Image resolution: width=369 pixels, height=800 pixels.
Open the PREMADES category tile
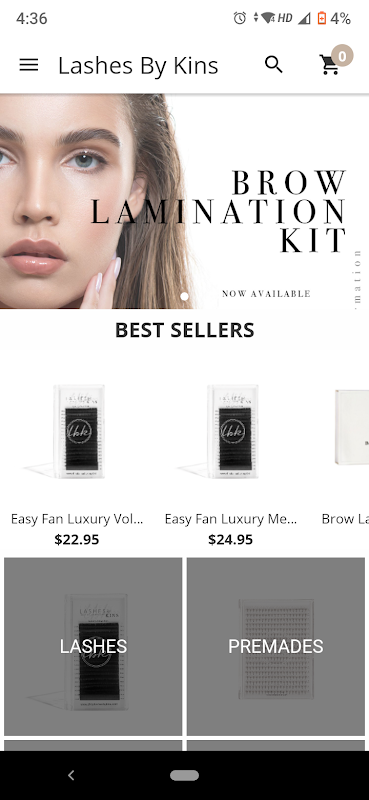point(276,646)
